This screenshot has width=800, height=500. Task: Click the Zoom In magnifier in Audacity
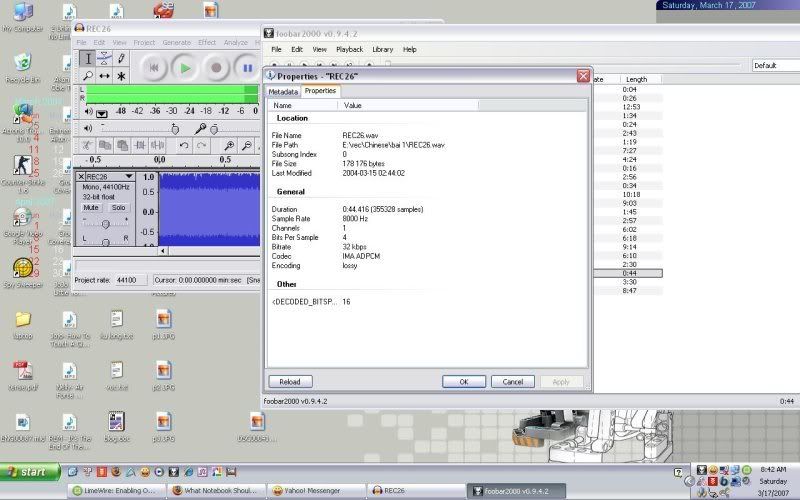click(x=229, y=146)
